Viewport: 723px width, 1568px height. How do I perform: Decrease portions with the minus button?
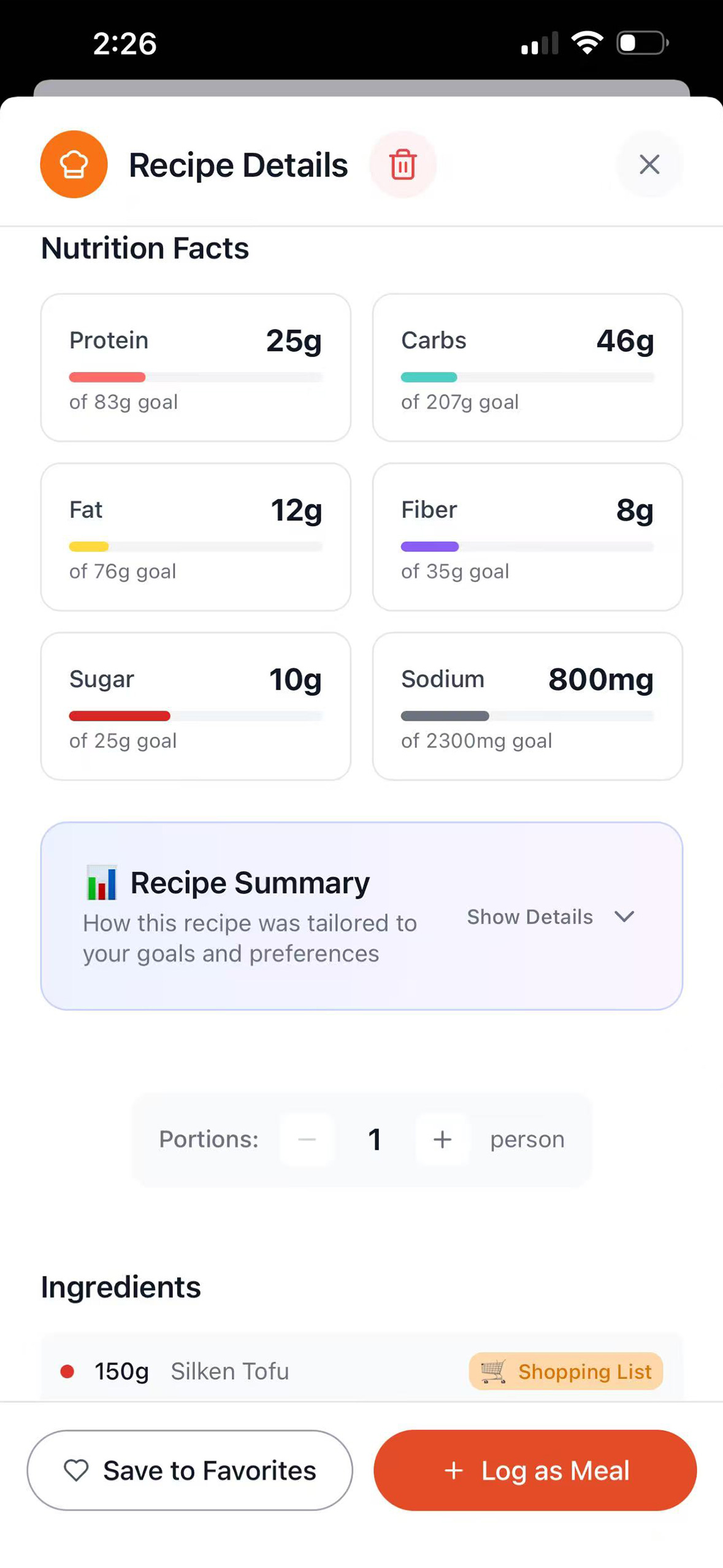click(307, 1139)
